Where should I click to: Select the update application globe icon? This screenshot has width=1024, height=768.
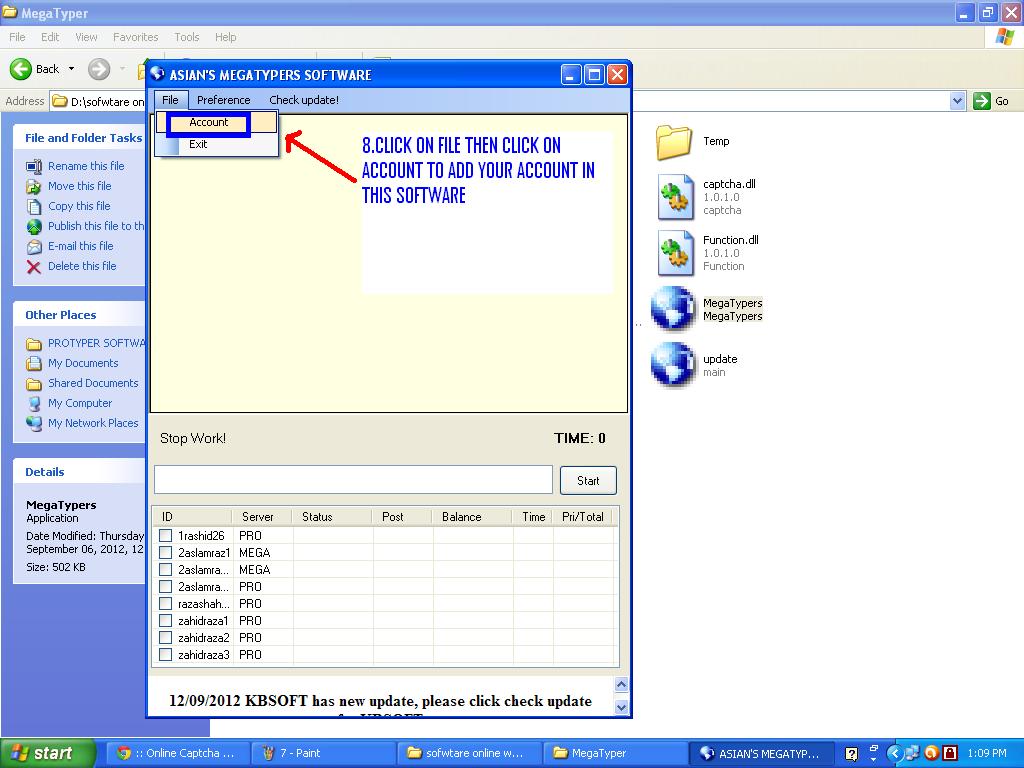(x=673, y=365)
